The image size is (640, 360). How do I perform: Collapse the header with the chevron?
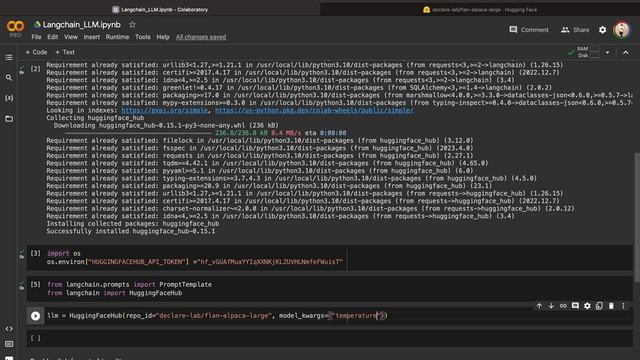pyautogui.click(x=625, y=52)
